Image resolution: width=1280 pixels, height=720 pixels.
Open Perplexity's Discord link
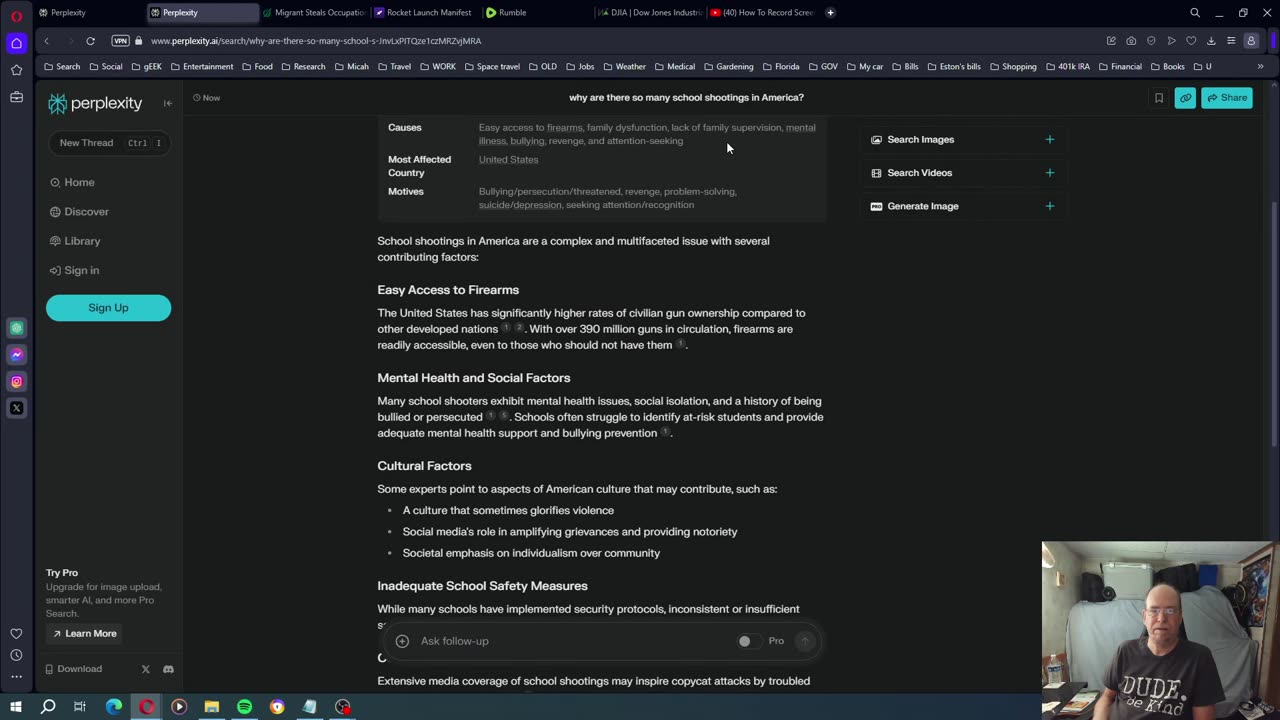(x=168, y=669)
